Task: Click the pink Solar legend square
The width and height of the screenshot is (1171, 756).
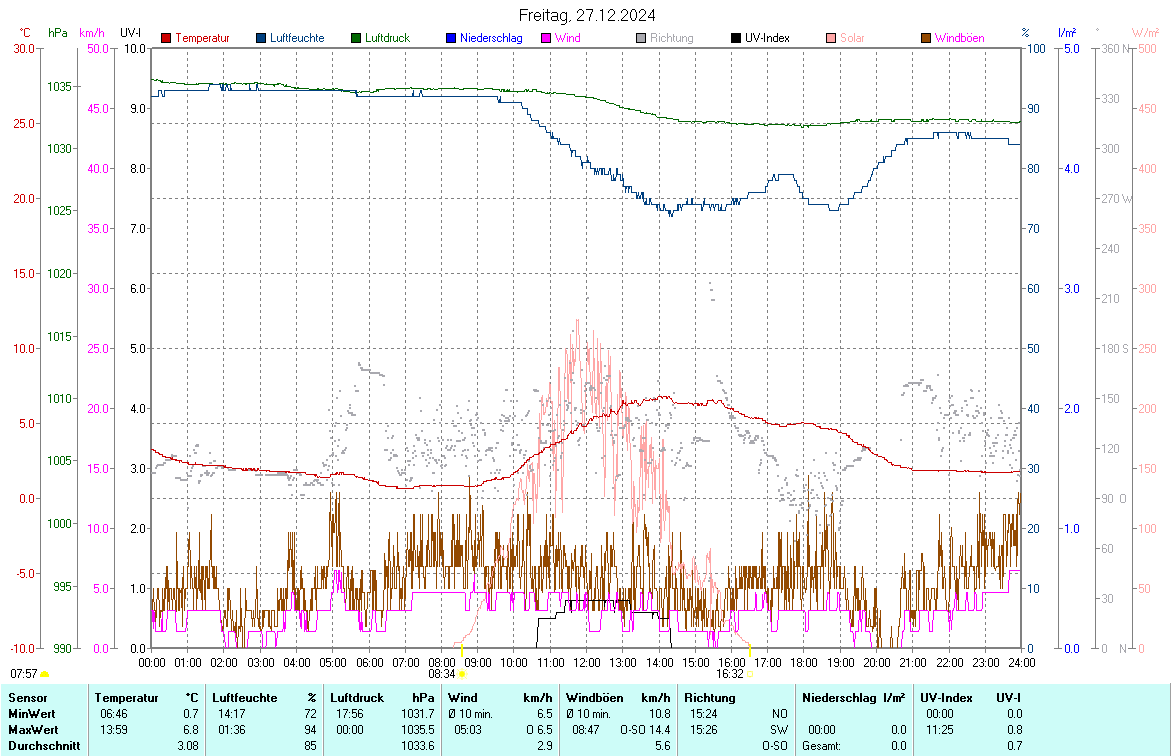Action: click(x=831, y=39)
